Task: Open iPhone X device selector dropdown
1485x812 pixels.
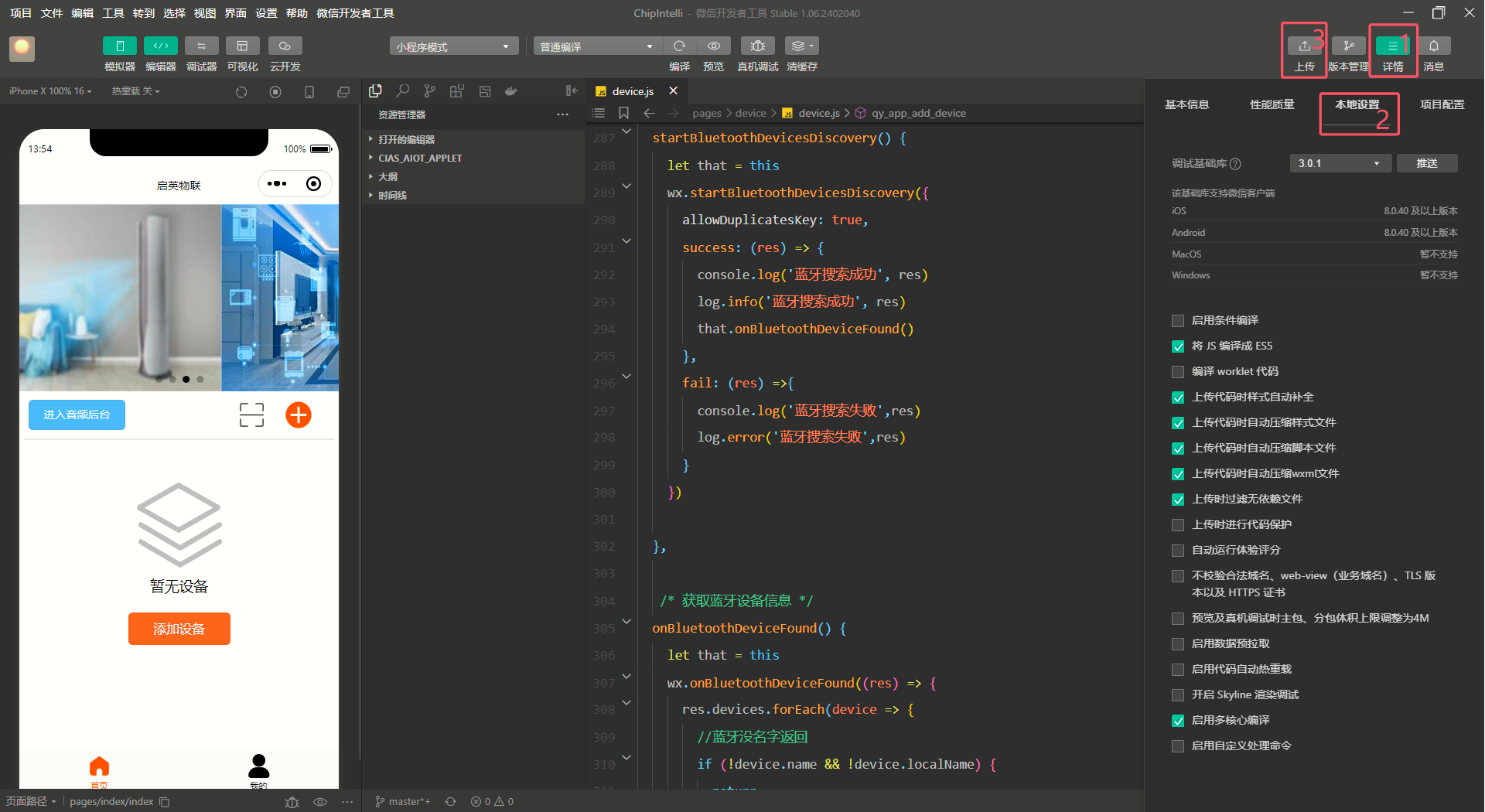Action: (50, 91)
